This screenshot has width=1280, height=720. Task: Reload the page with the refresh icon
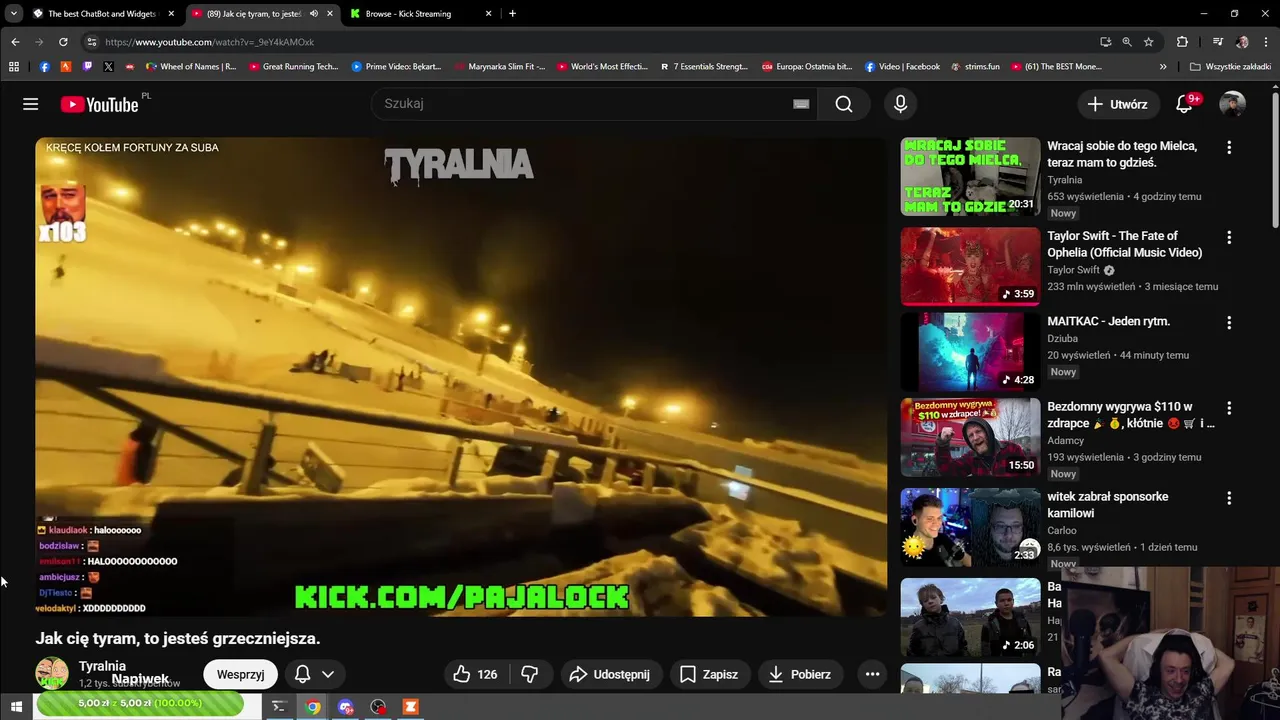pos(63,42)
